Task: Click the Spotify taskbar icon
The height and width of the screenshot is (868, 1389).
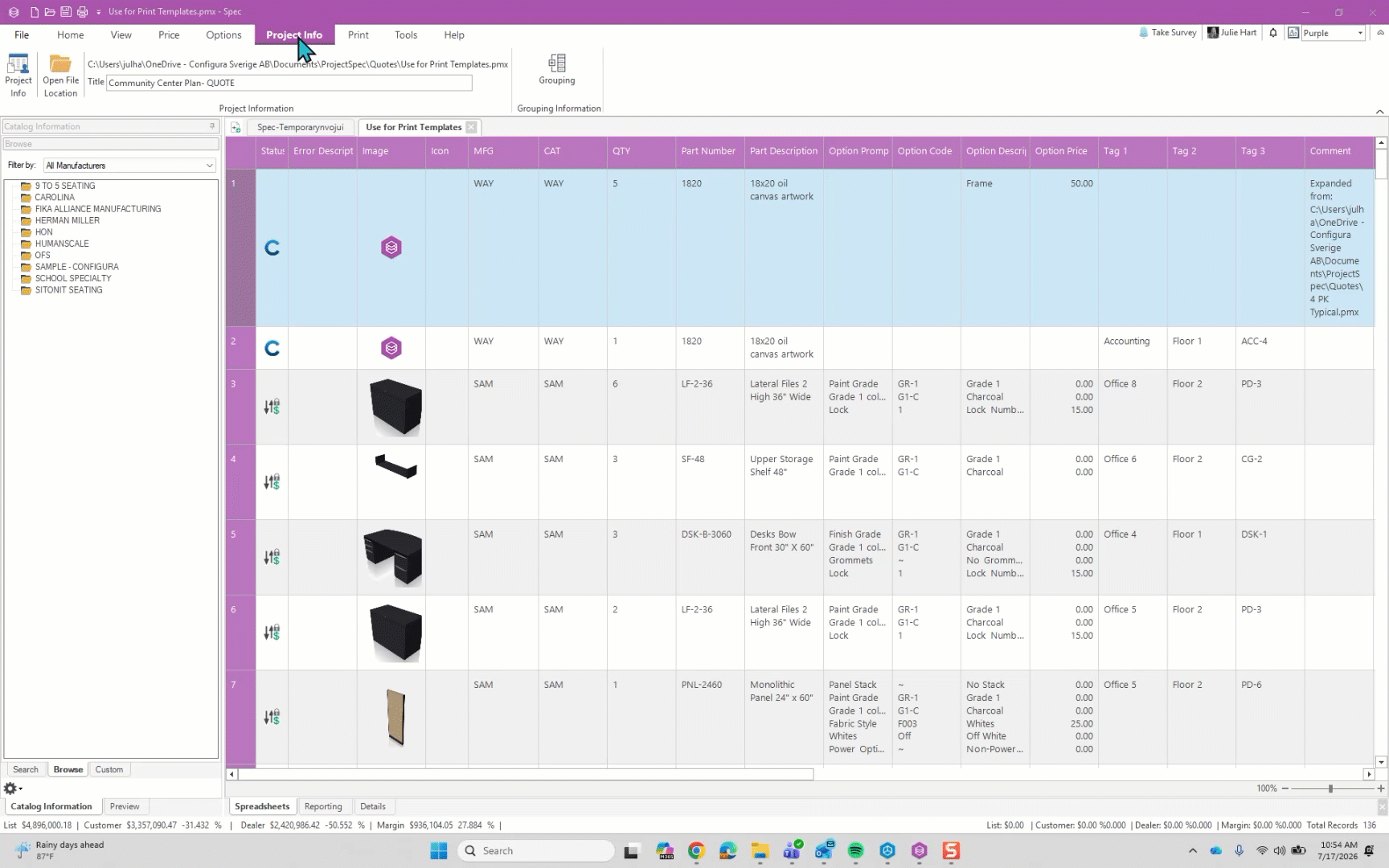Action: (x=855, y=850)
